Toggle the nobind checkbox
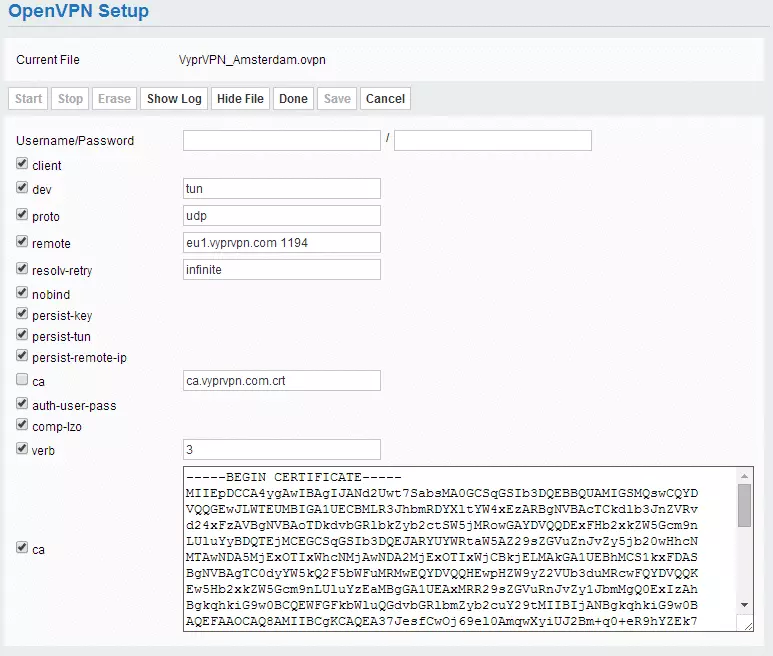 (22, 293)
